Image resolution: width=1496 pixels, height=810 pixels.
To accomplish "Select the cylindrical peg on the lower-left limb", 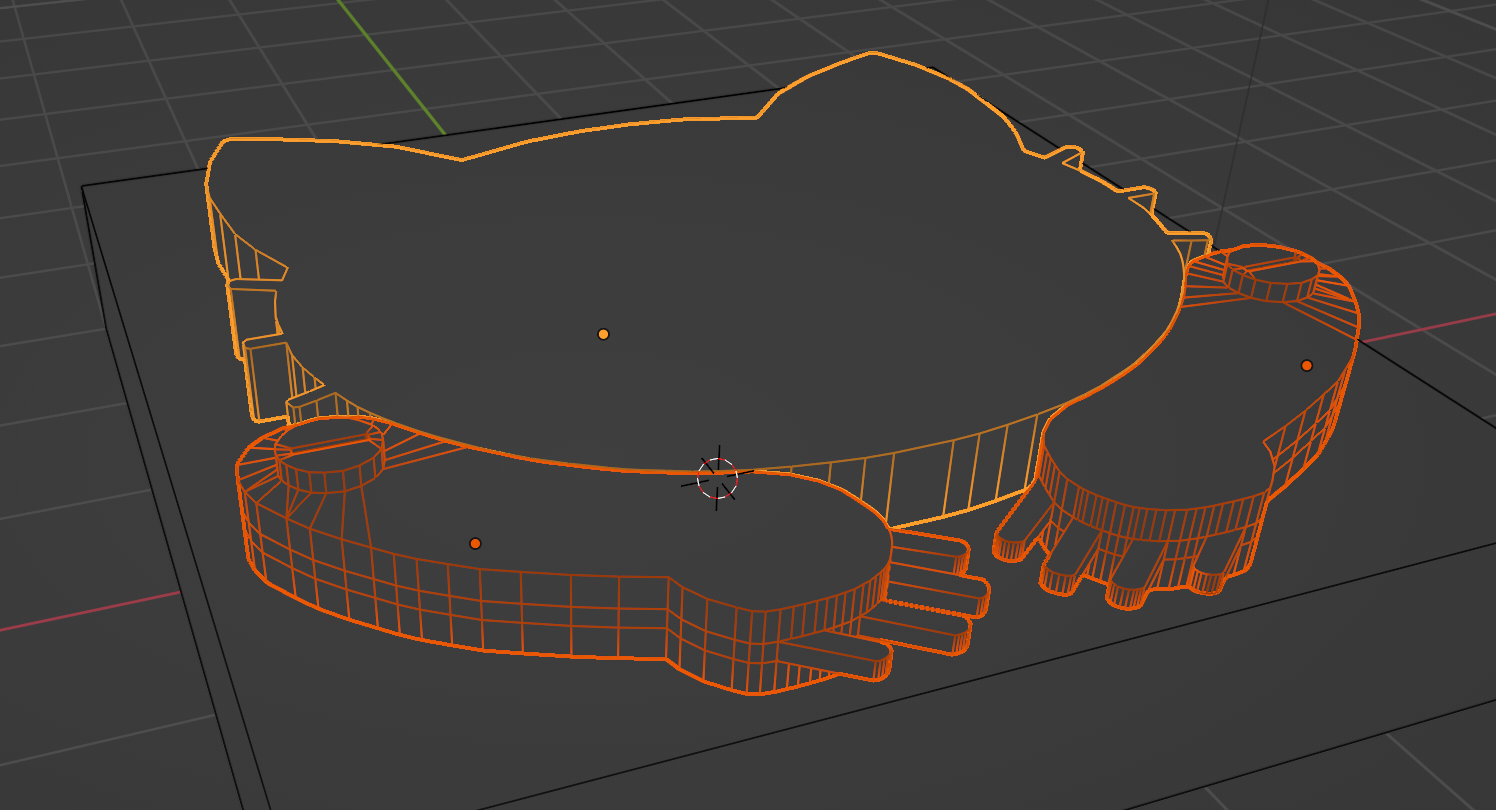I will click(329, 455).
